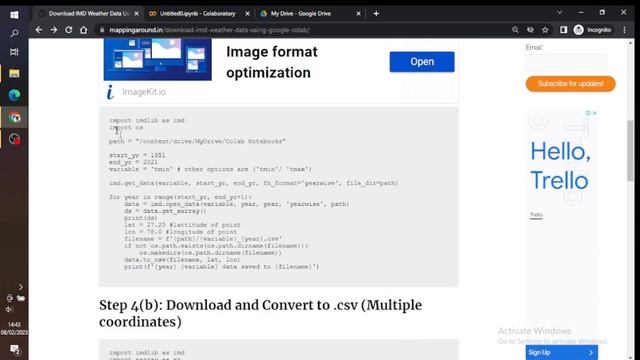Click the zoom magnifier in address bar
This screenshot has height=360, width=640.
click(515, 30)
